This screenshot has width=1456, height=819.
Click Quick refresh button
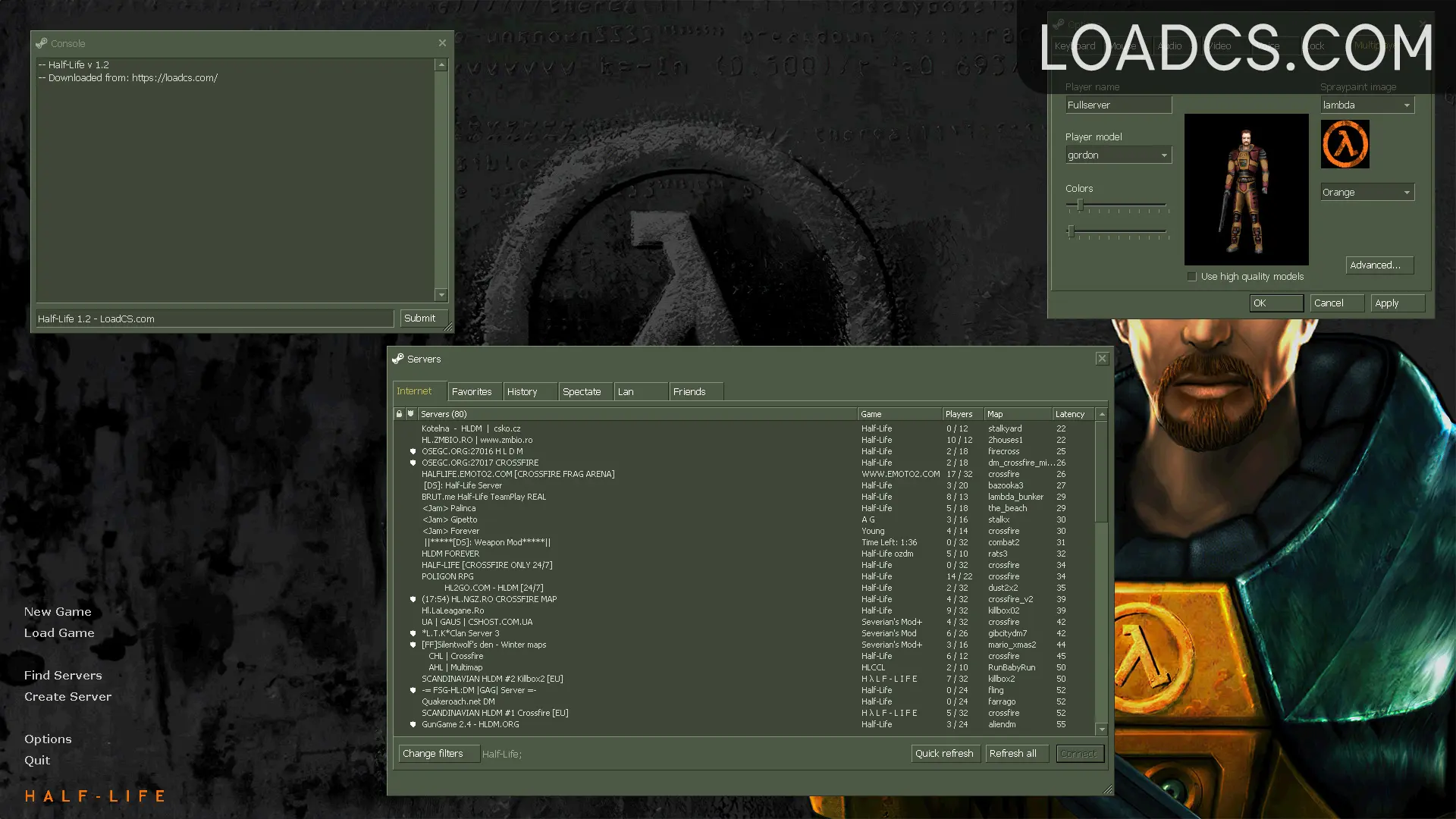(944, 754)
